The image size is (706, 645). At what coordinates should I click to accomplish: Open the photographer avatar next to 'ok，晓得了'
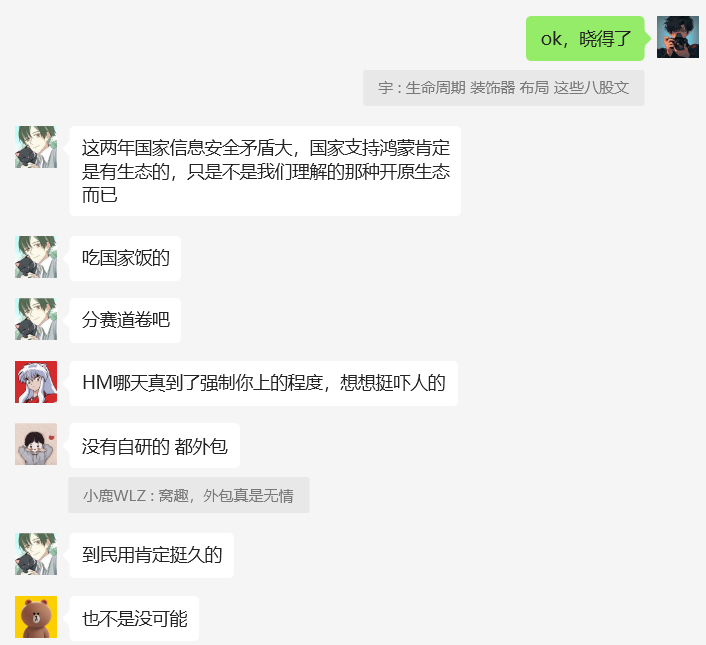[678, 37]
